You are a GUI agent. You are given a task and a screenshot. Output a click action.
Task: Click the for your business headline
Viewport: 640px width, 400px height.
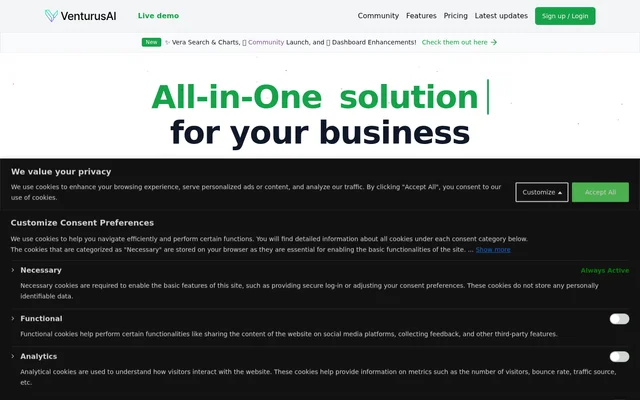[x=320, y=133]
